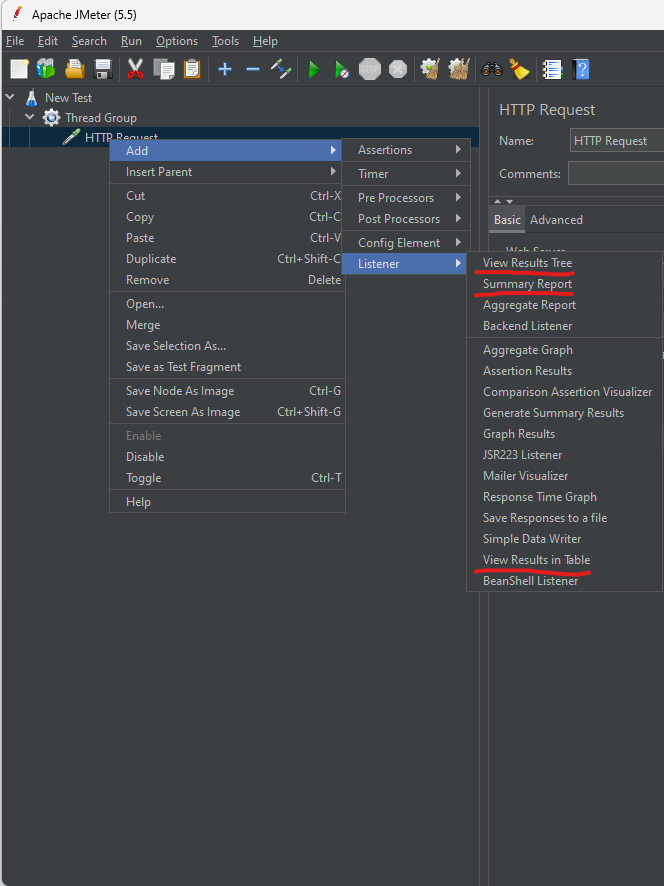This screenshot has width=664, height=886.
Task: Select Thread Group tree item
Action: [101, 118]
